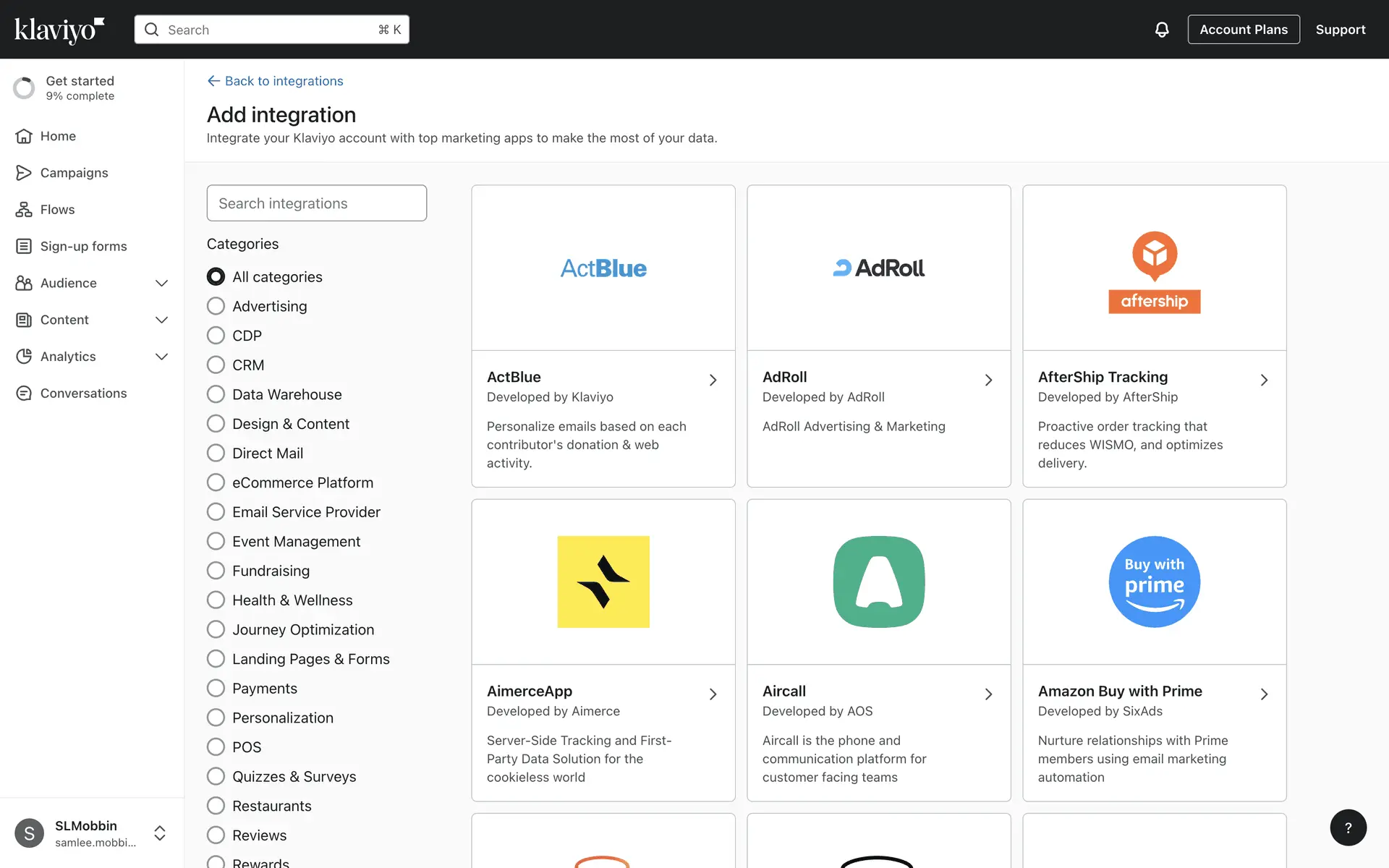Open the SLMobbin account switcher
Image resolution: width=1389 pixels, height=868 pixels.
160,833
